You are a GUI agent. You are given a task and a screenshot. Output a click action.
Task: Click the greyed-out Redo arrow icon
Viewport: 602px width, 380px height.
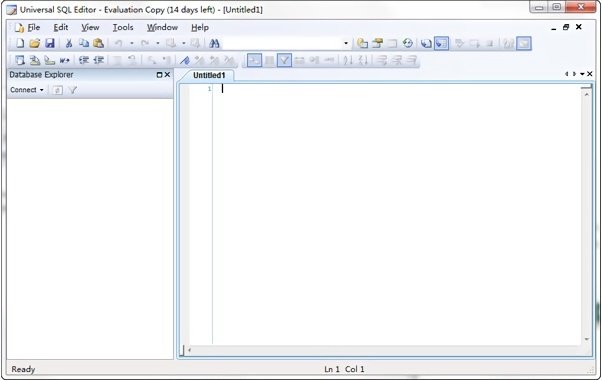point(145,43)
